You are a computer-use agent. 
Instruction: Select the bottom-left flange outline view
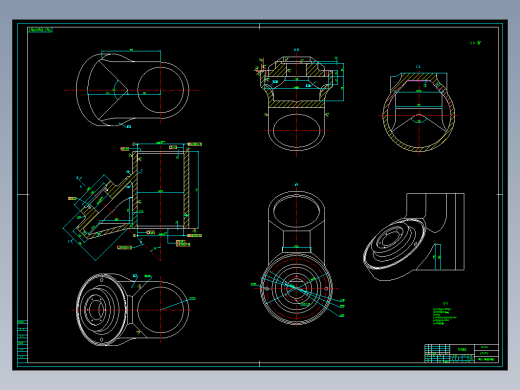pos(133,310)
